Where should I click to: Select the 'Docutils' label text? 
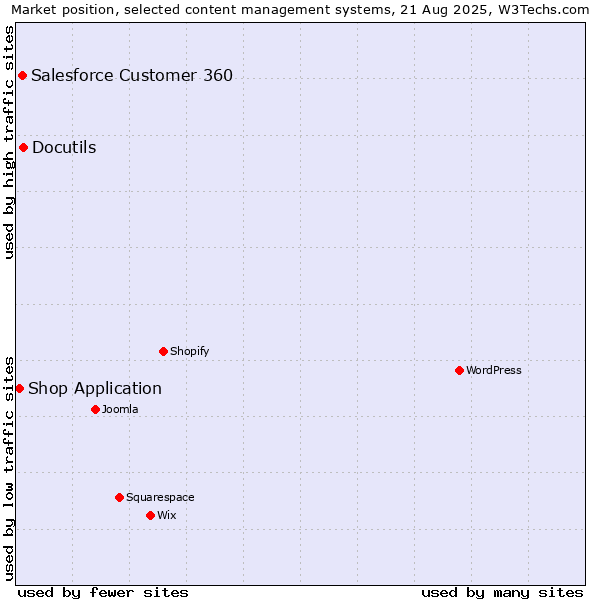point(64,148)
